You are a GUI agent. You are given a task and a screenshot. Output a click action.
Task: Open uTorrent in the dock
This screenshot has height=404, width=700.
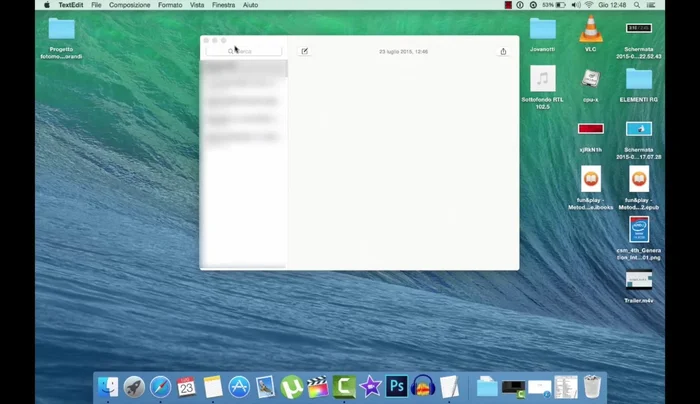pos(292,387)
